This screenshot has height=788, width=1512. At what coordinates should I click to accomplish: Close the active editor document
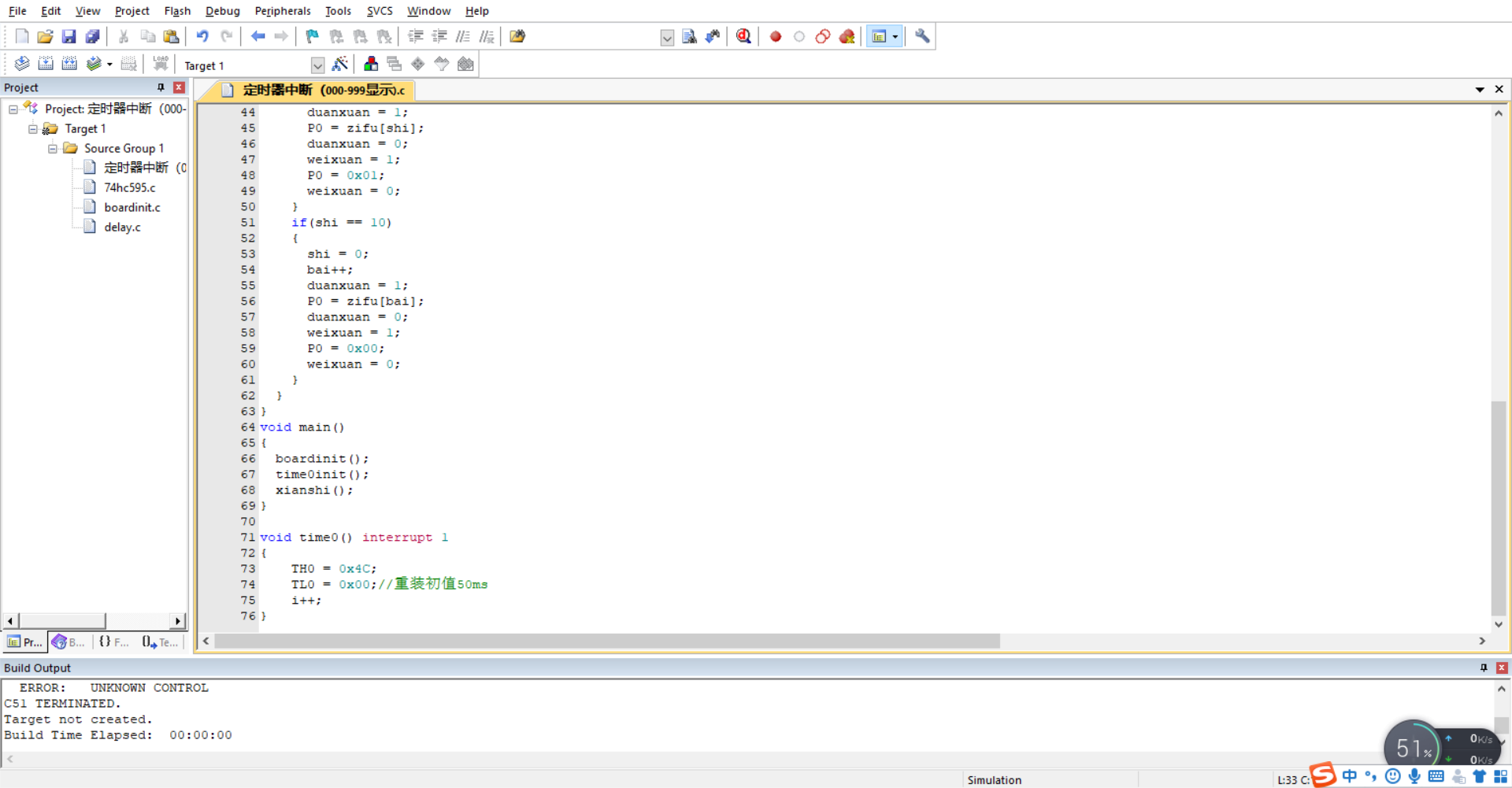[x=1499, y=90]
